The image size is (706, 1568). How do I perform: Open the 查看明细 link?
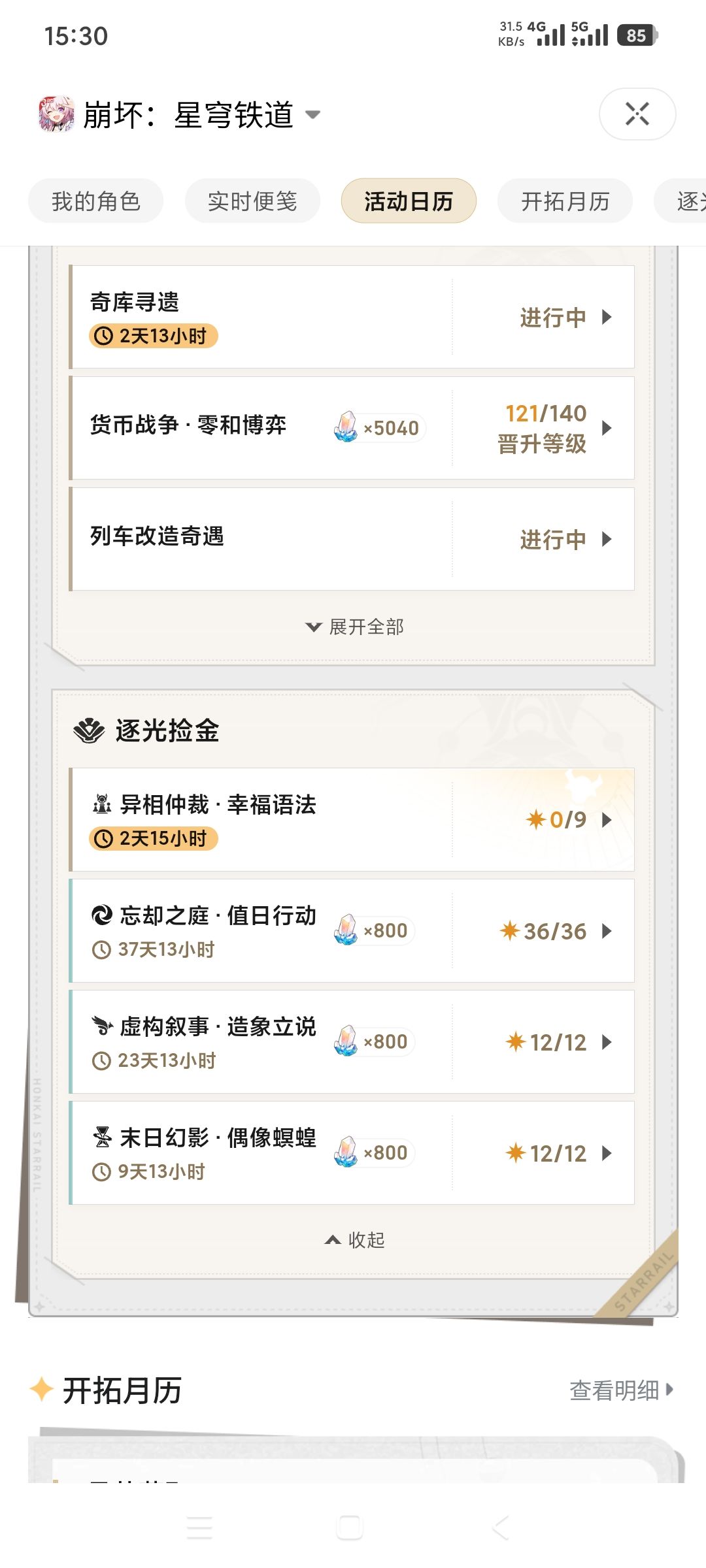click(621, 1390)
